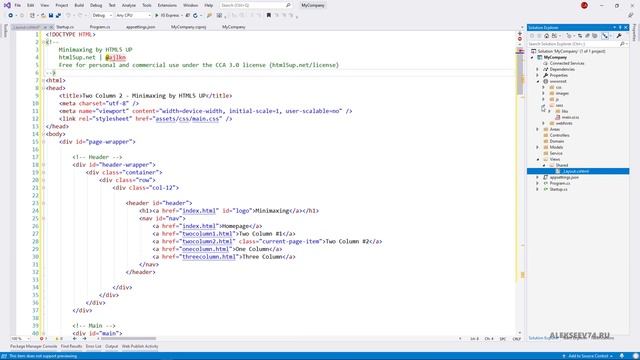Open the Output tab
Image resolution: width=640 pixels, height=360 pixels.
coord(111,347)
